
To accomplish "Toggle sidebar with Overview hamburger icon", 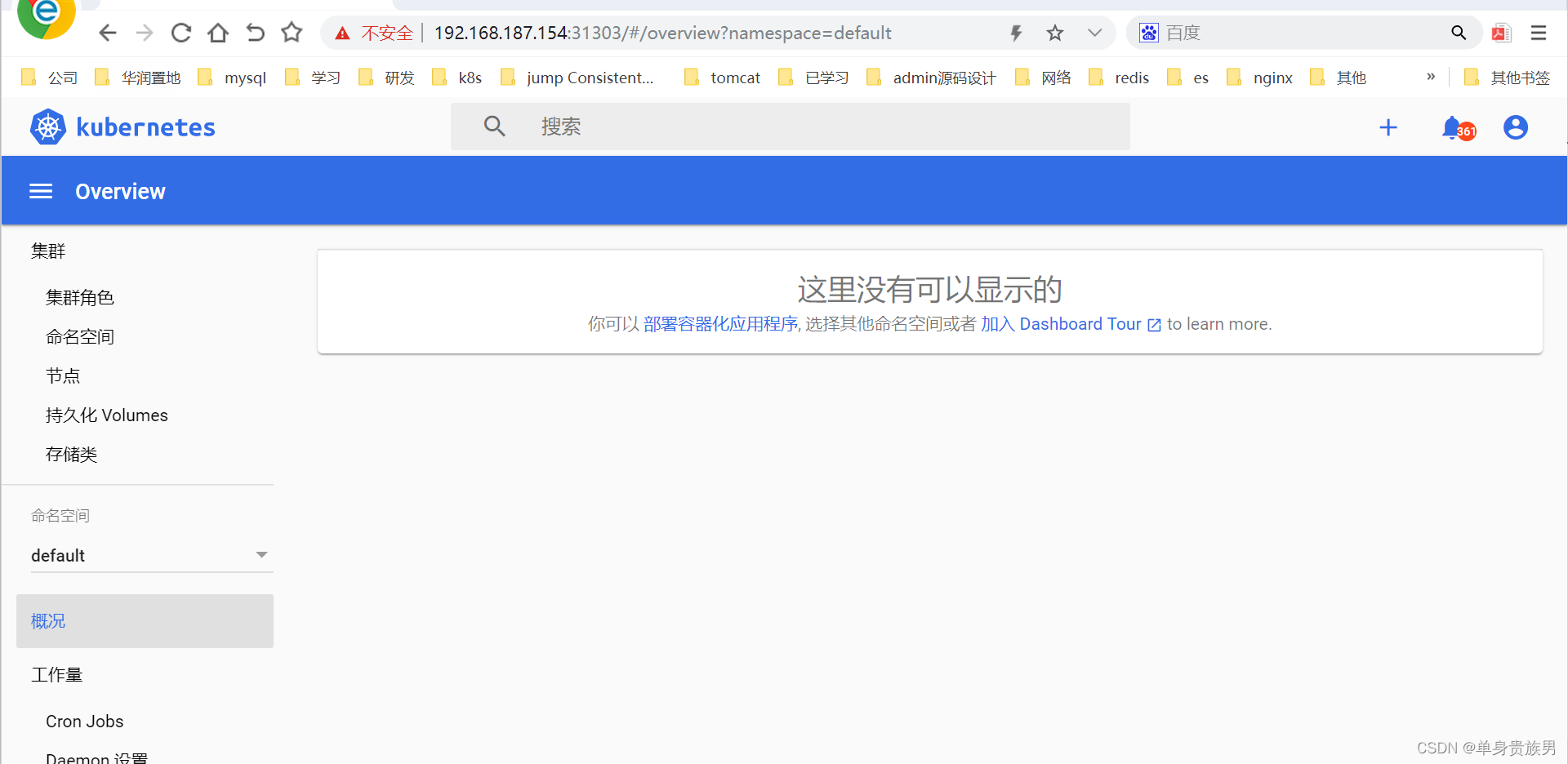I will pyautogui.click(x=41, y=191).
